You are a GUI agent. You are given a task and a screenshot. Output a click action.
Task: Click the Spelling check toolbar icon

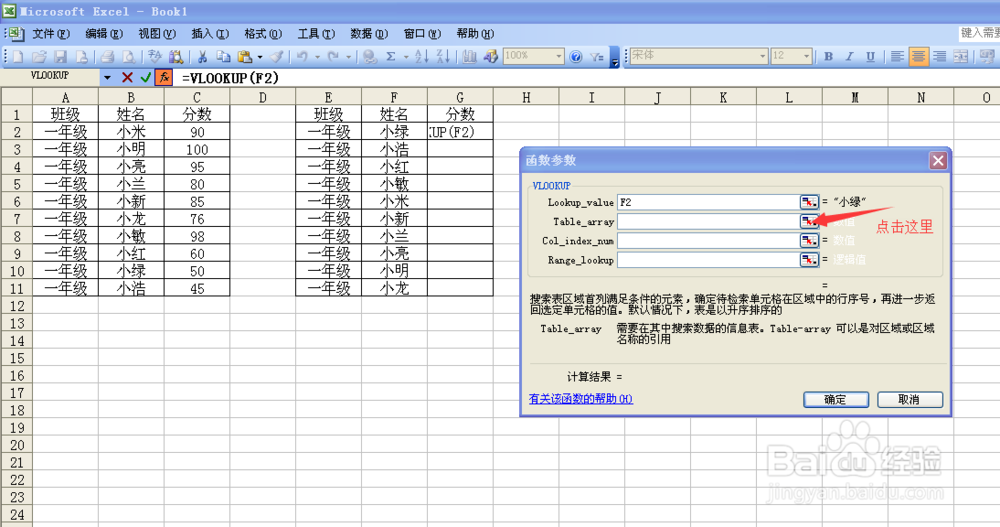click(154, 57)
